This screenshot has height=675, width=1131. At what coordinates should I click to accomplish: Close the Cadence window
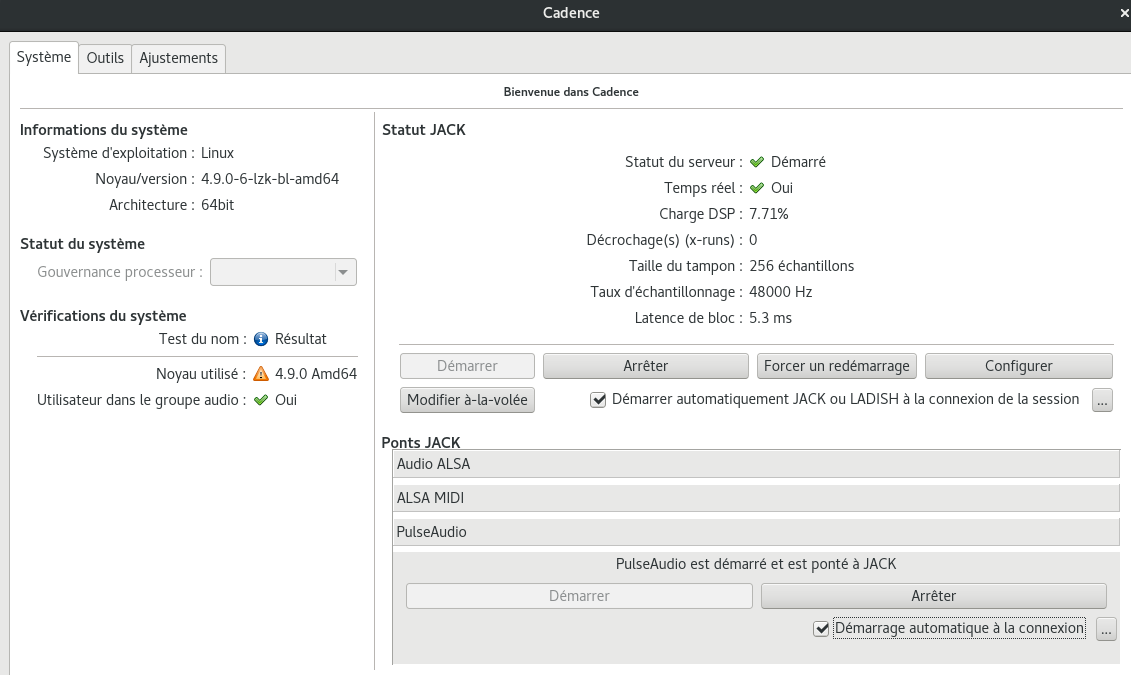click(x=1124, y=13)
